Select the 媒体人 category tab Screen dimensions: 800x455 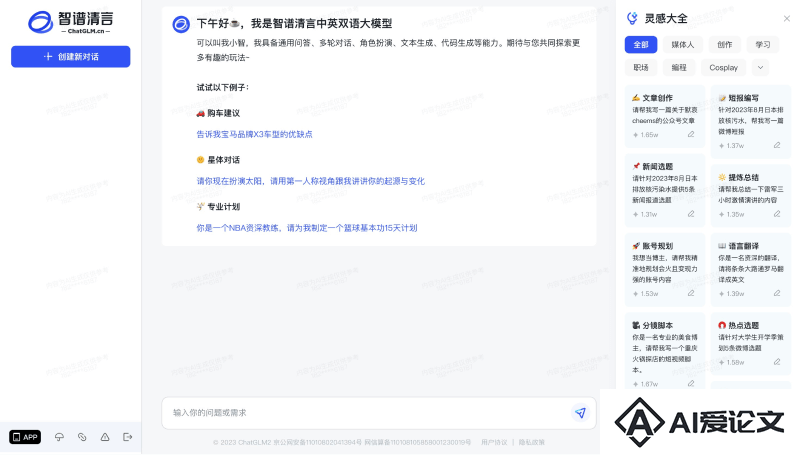pyautogui.click(x=683, y=44)
